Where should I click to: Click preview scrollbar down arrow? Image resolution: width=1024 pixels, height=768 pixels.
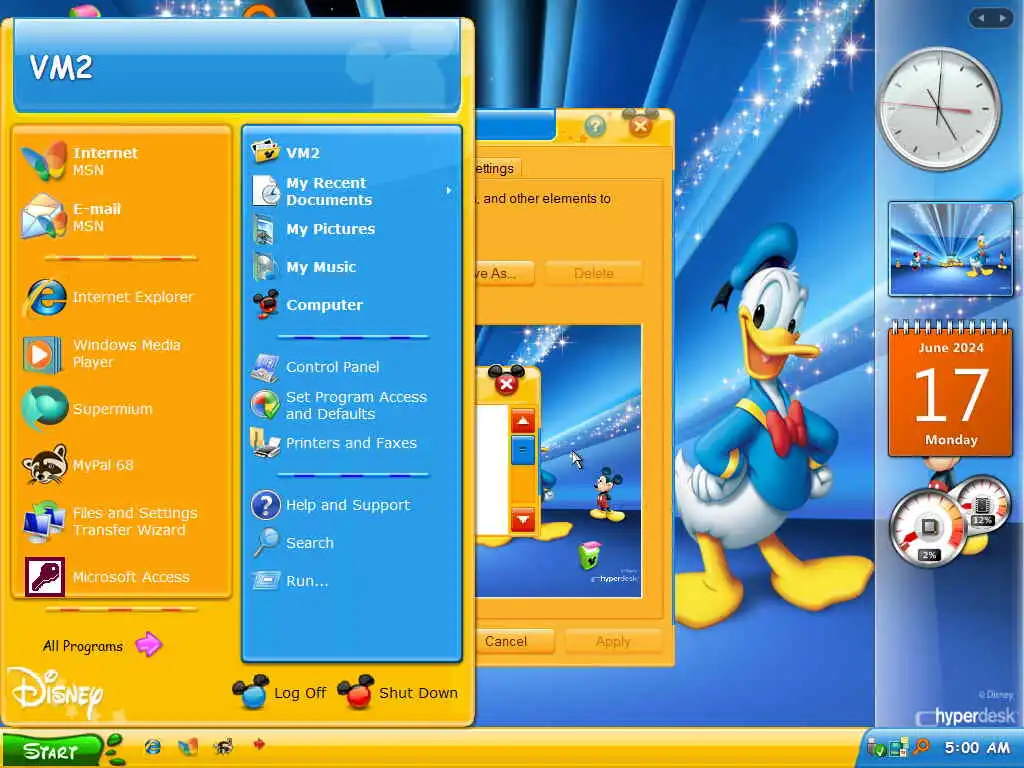(x=523, y=520)
